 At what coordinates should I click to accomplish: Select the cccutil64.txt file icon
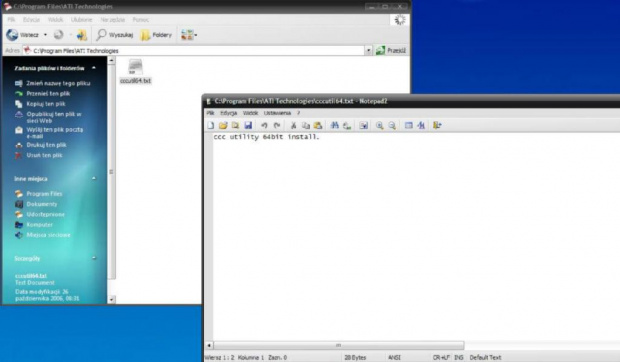(135, 67)
